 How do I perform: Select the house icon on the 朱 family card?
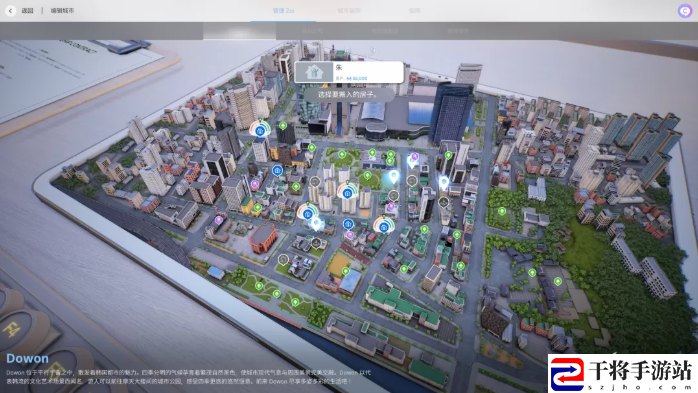click(x=314, y=72)
